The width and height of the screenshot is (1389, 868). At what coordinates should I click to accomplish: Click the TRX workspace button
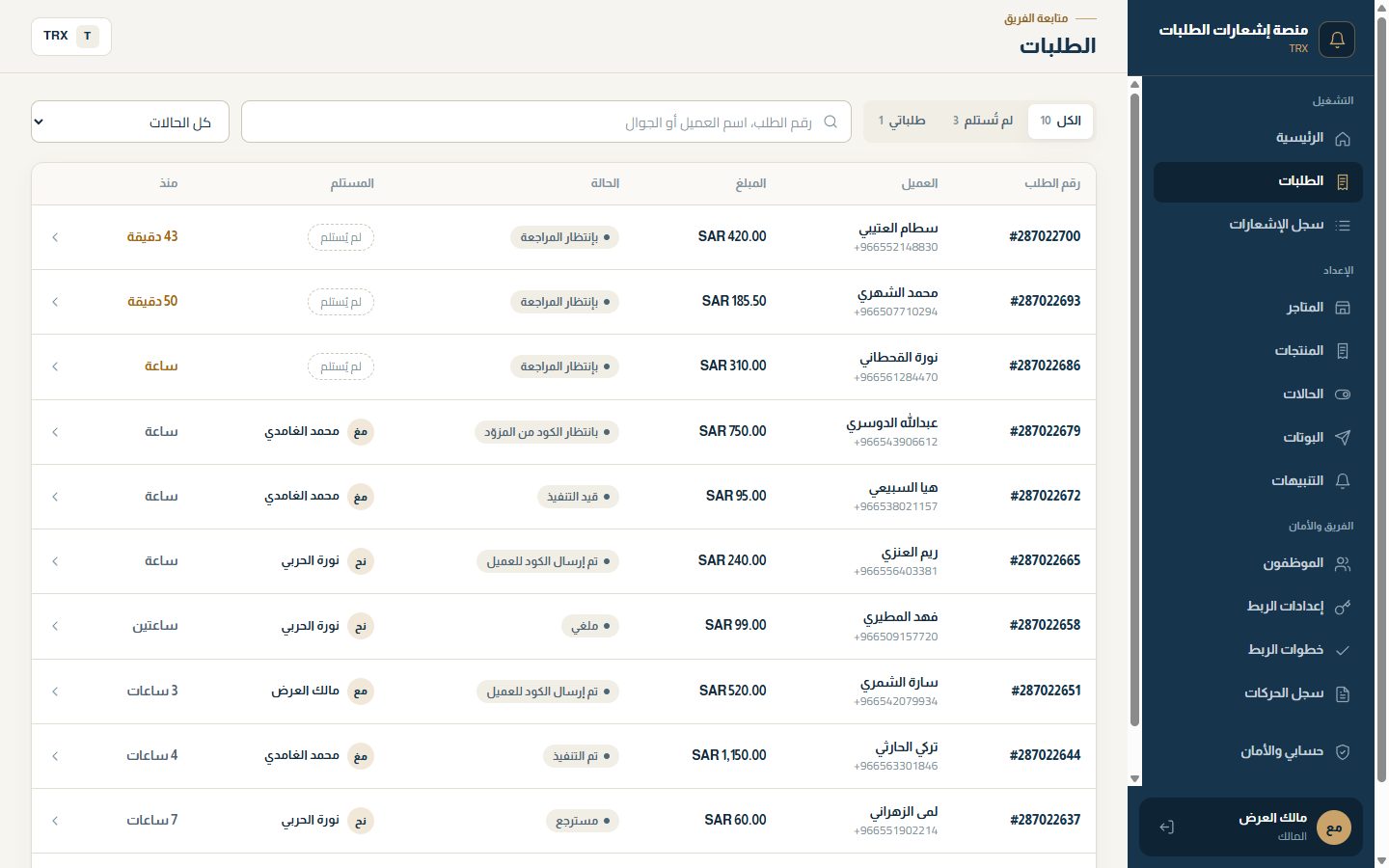tap(71, 37)
